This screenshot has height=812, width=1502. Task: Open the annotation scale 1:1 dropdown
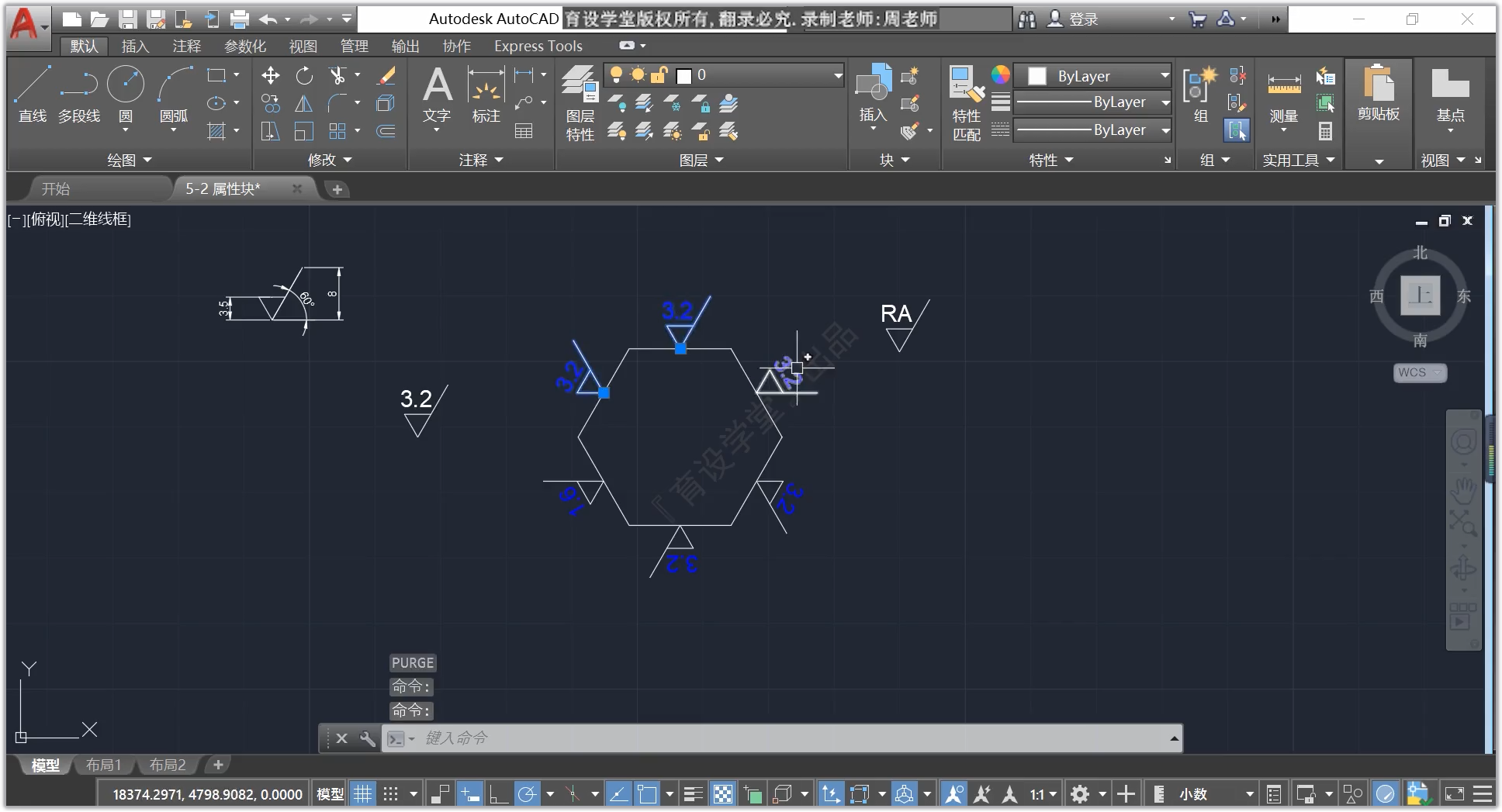coord(1043,794)
